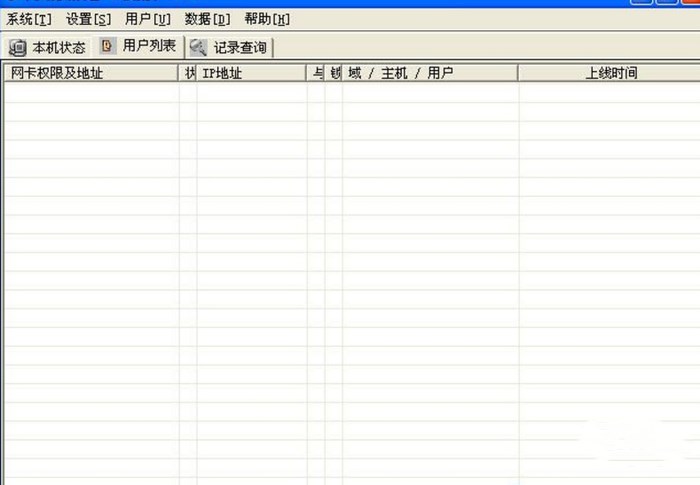700x485 pixels.
Task: Click the 状 status column header
Action: [x=187, y=73]
